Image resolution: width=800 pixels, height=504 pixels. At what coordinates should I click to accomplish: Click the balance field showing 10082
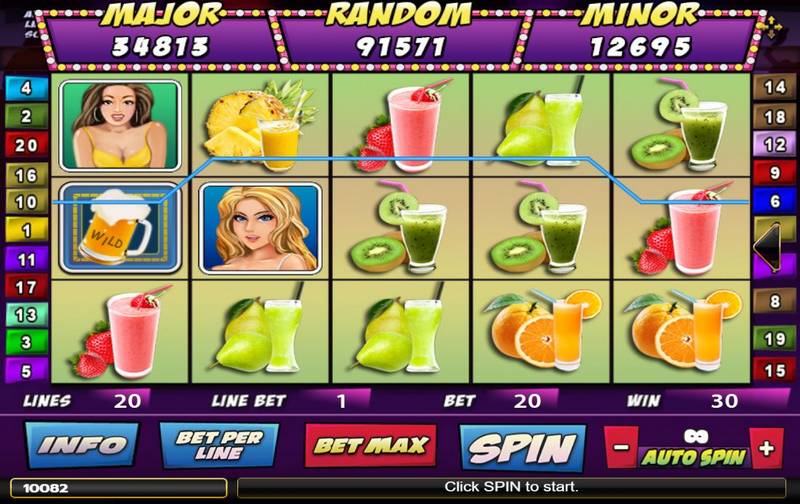pyautogui.click(x=118, y=488)
